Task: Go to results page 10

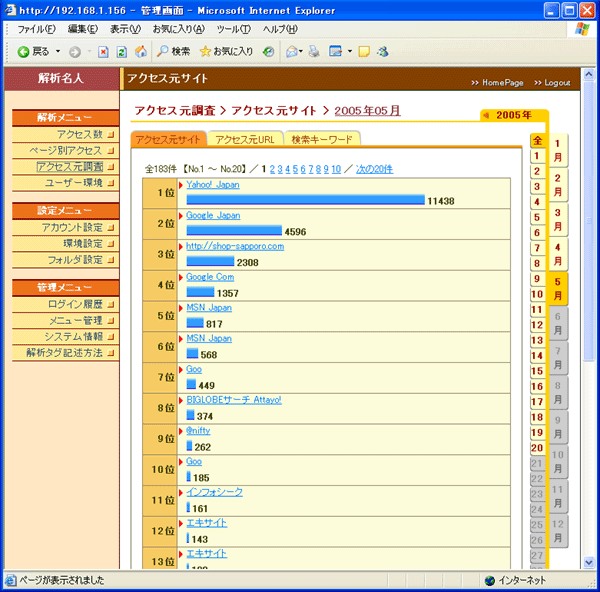Action: (336, 169)
